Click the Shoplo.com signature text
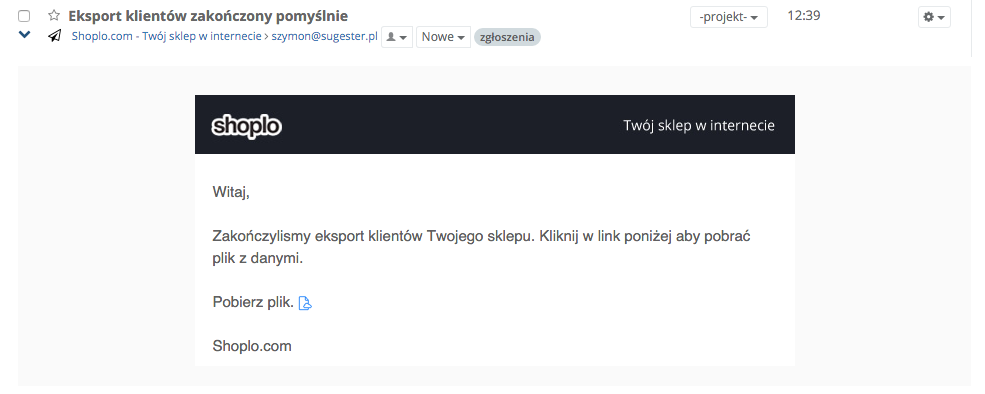The width and height of the screenshot is (985, 394). click(252, 346)
